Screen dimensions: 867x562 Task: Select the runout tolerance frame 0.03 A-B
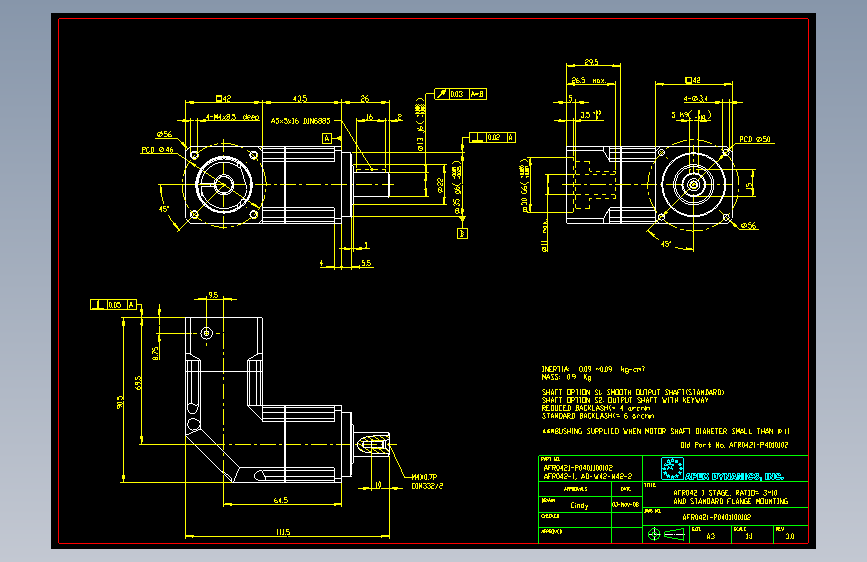click(x=460, y=94)
